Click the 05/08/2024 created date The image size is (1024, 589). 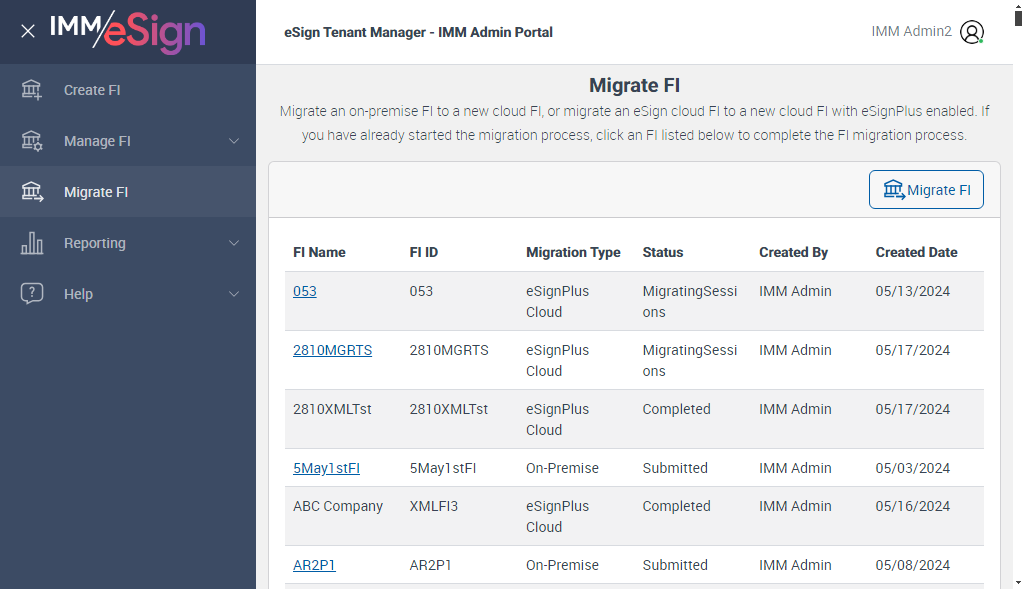[912, 565]
